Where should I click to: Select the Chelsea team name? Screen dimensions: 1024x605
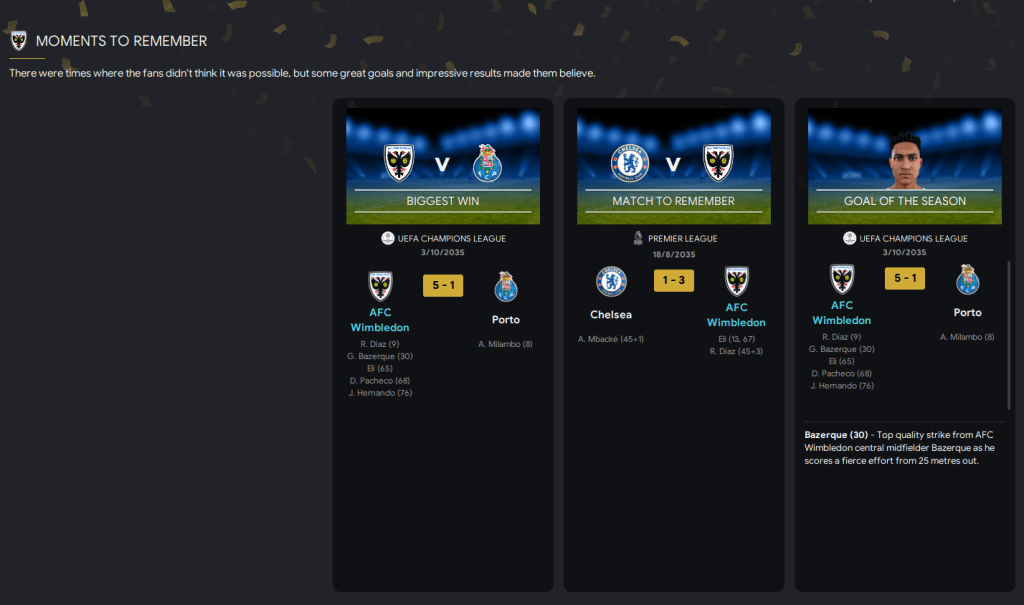click(x=611, y=315)
